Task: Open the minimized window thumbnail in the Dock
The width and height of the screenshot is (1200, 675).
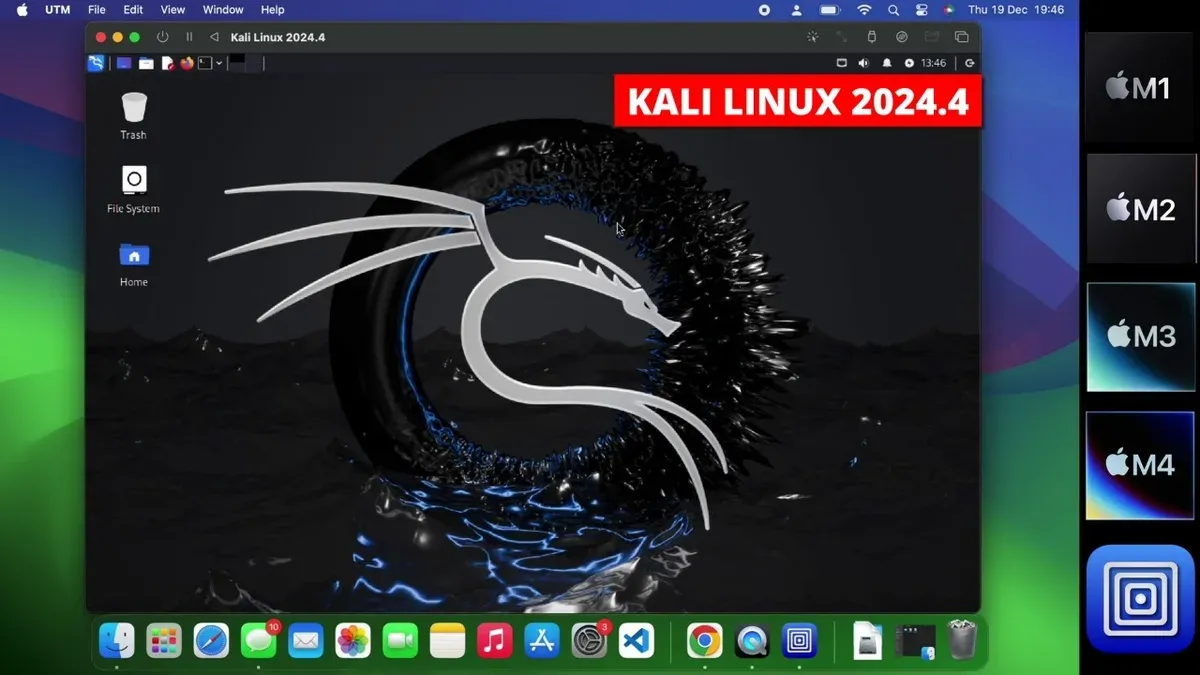Action: coord(915,642)
